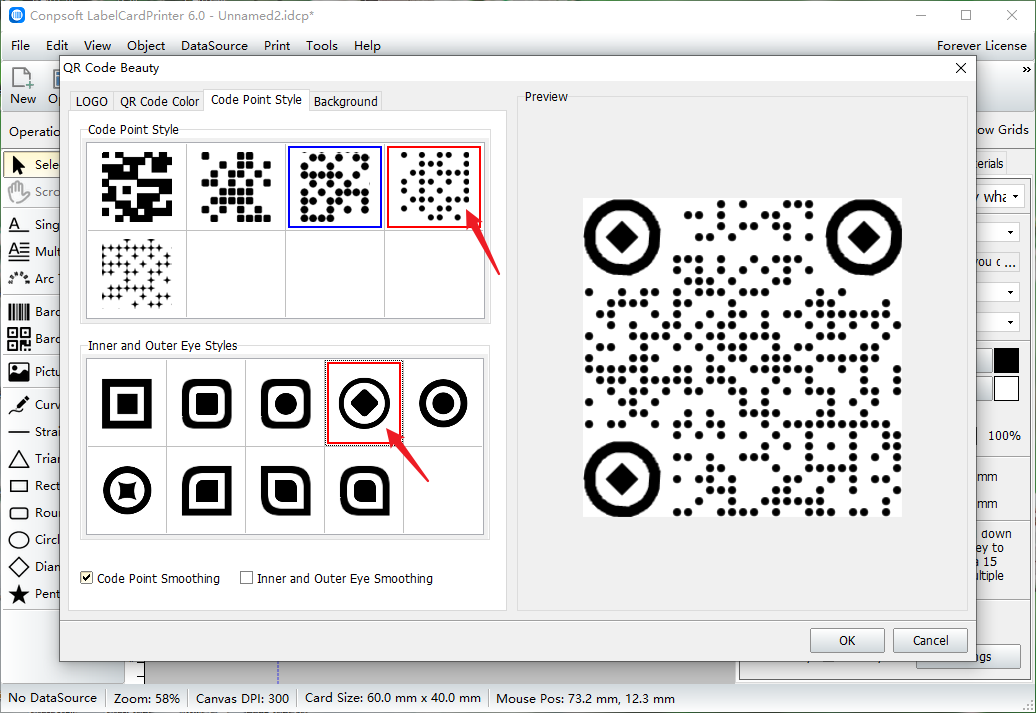This screenshot has height=713, width=1036.
Task: Click the white color swatch in main window
Action: pyautogui.click(x=1006, y=389)
